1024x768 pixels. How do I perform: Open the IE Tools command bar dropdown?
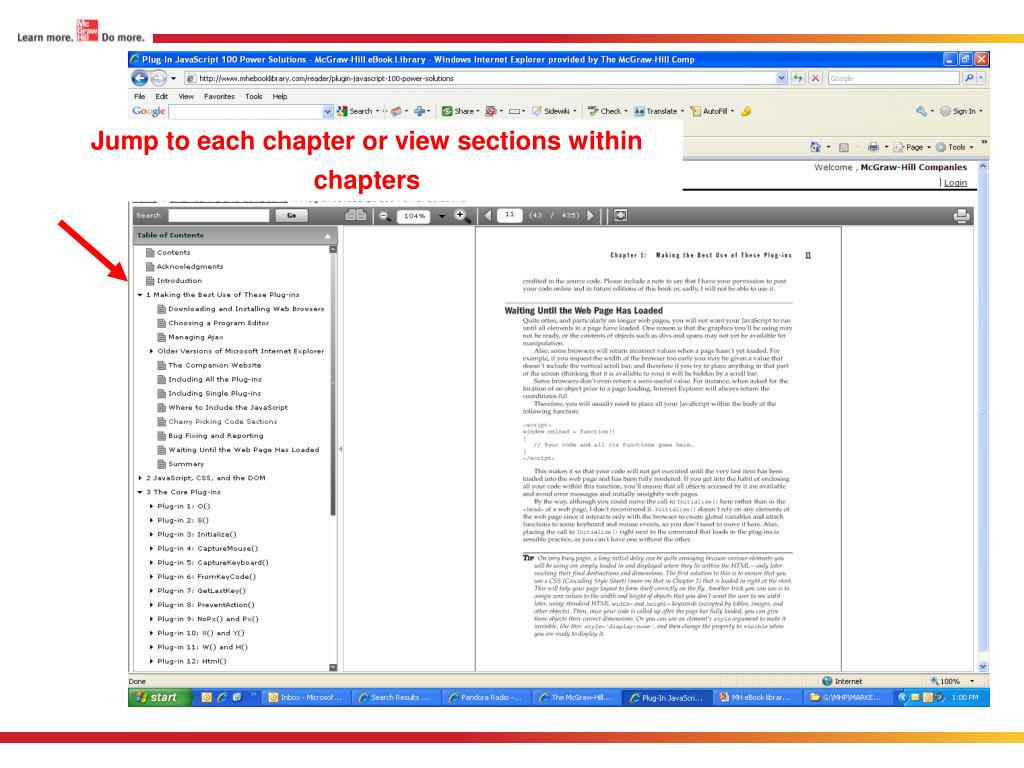[954, 148]
